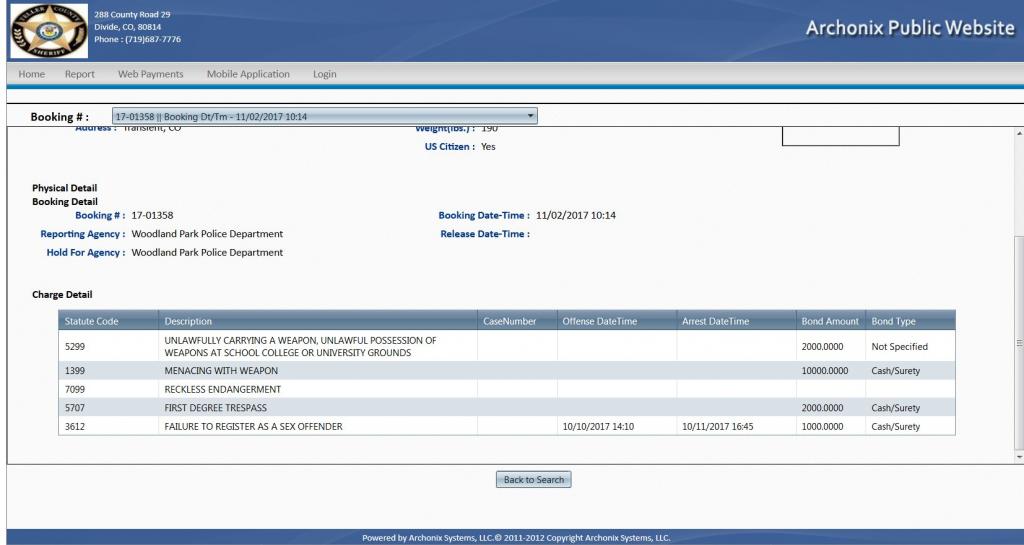Go to Web Payments page
This screenshot has width=1024, height=545.
151,74
